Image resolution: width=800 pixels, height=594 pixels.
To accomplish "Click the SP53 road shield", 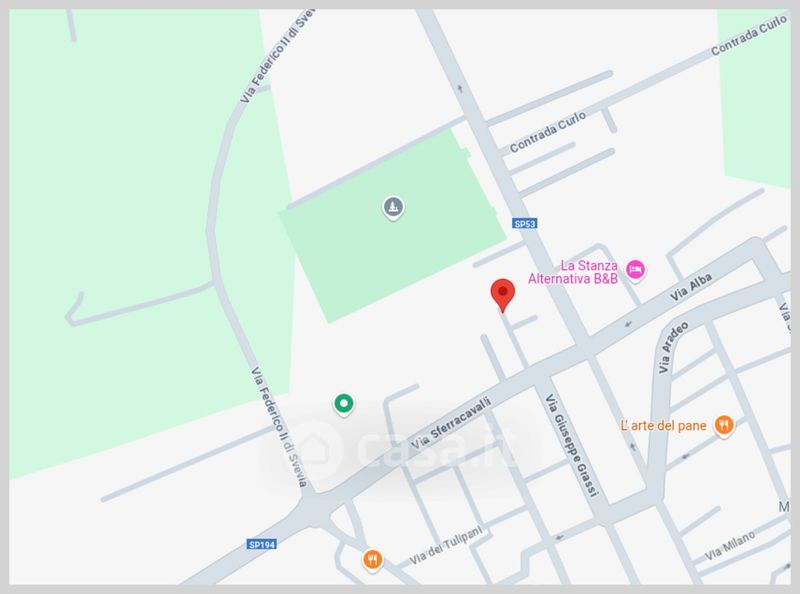I will click(x=524, y=224).
